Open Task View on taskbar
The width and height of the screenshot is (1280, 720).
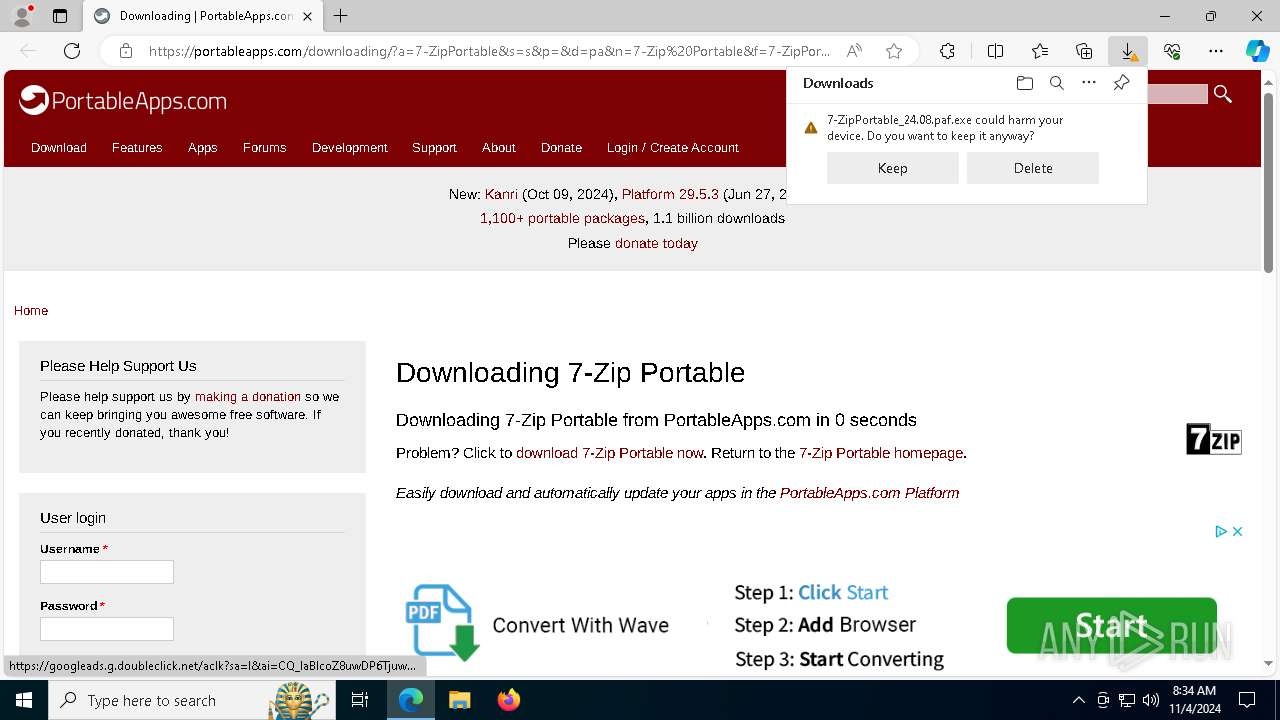point(360,700)
